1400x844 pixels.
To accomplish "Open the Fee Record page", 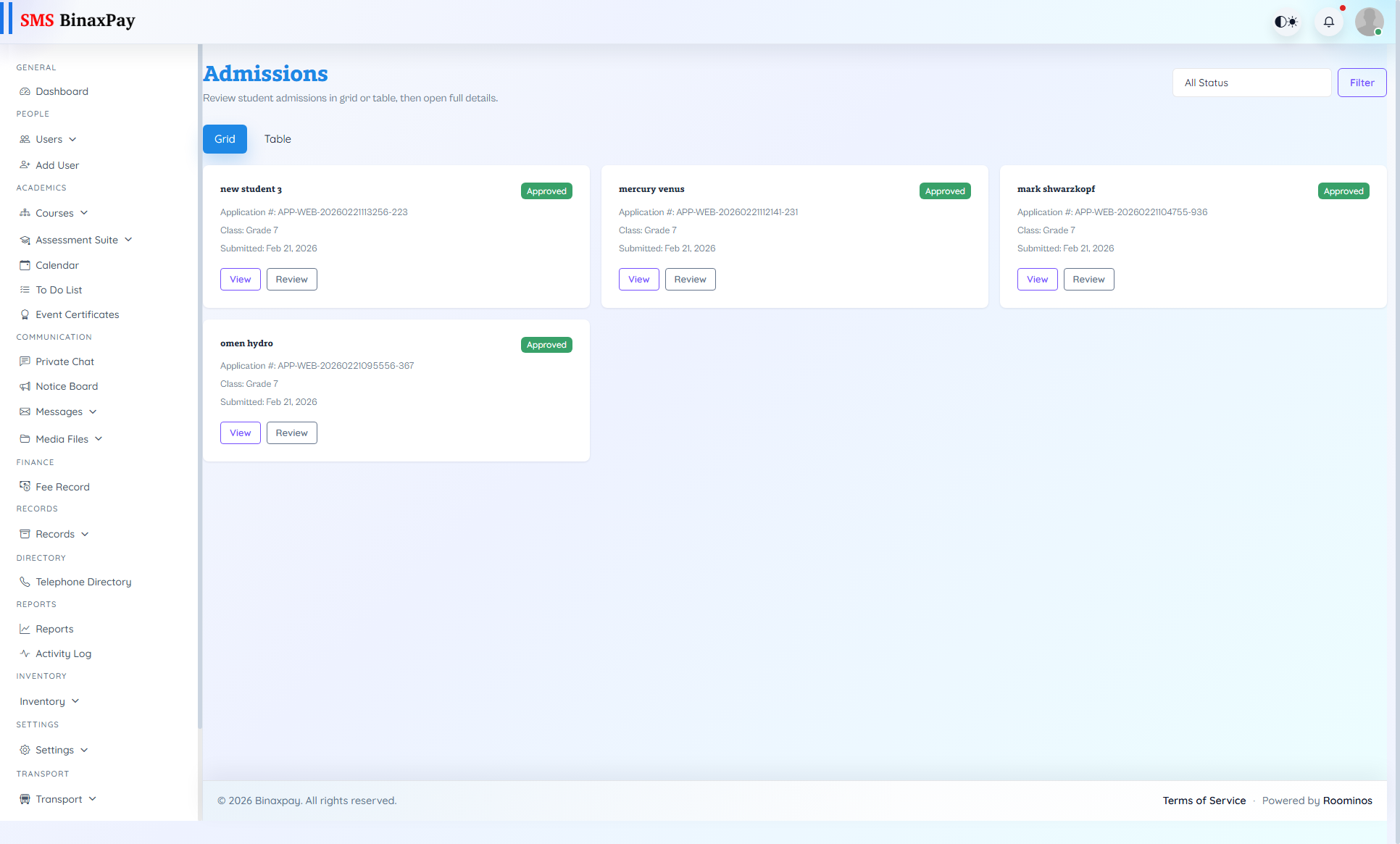I will [62, 486].
